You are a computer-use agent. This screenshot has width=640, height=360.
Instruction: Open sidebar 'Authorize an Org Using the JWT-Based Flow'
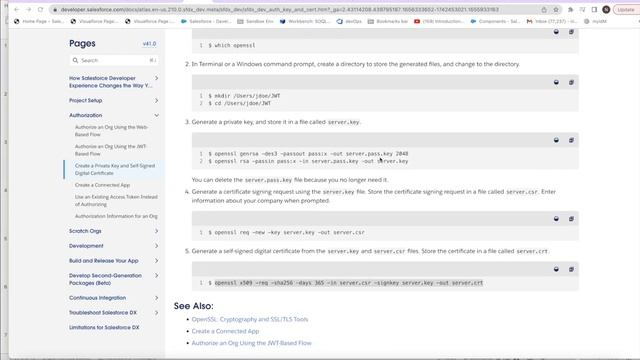pos(111,150)
